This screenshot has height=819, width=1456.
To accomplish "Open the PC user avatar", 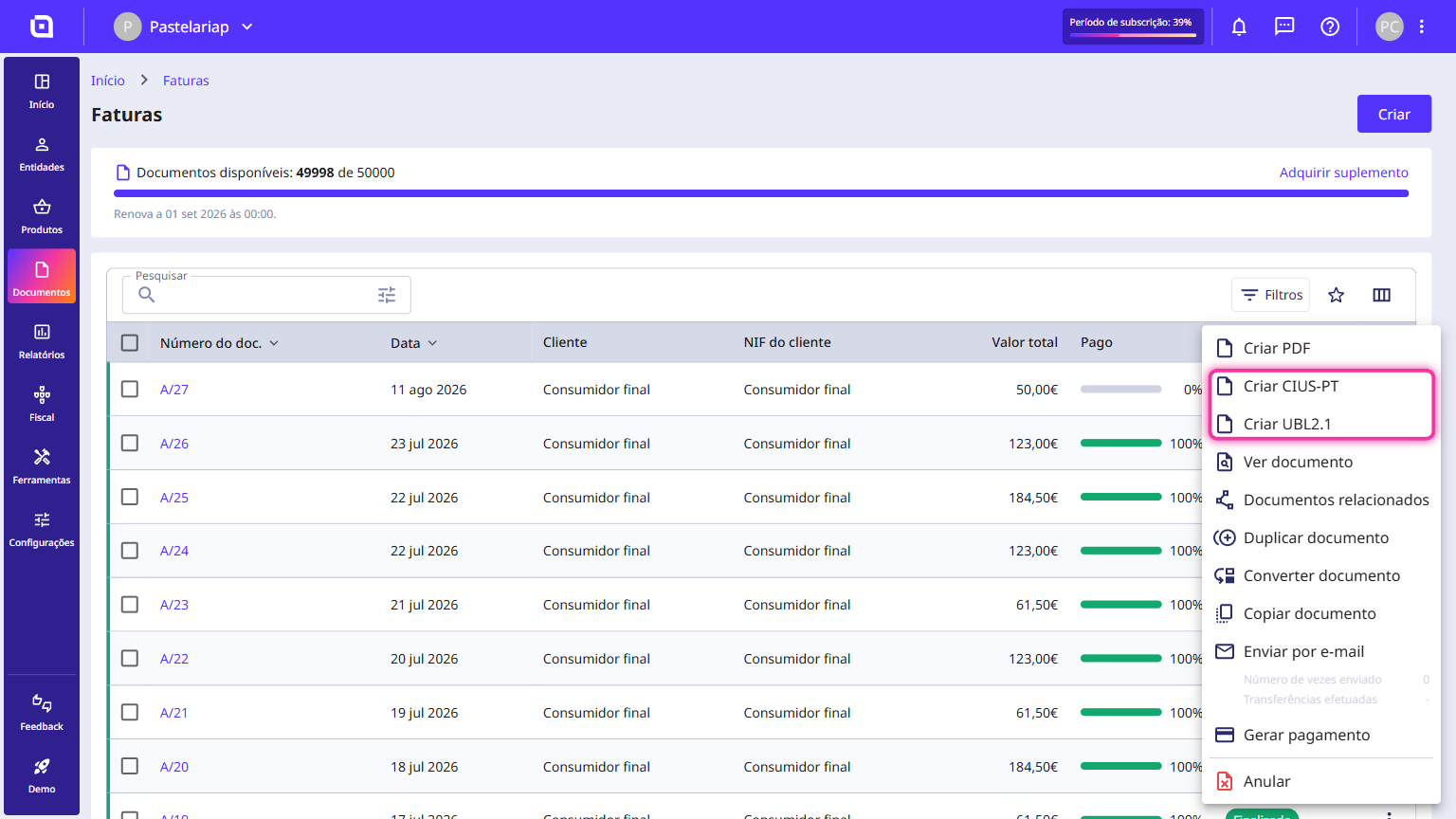I will coord(1390,27).
